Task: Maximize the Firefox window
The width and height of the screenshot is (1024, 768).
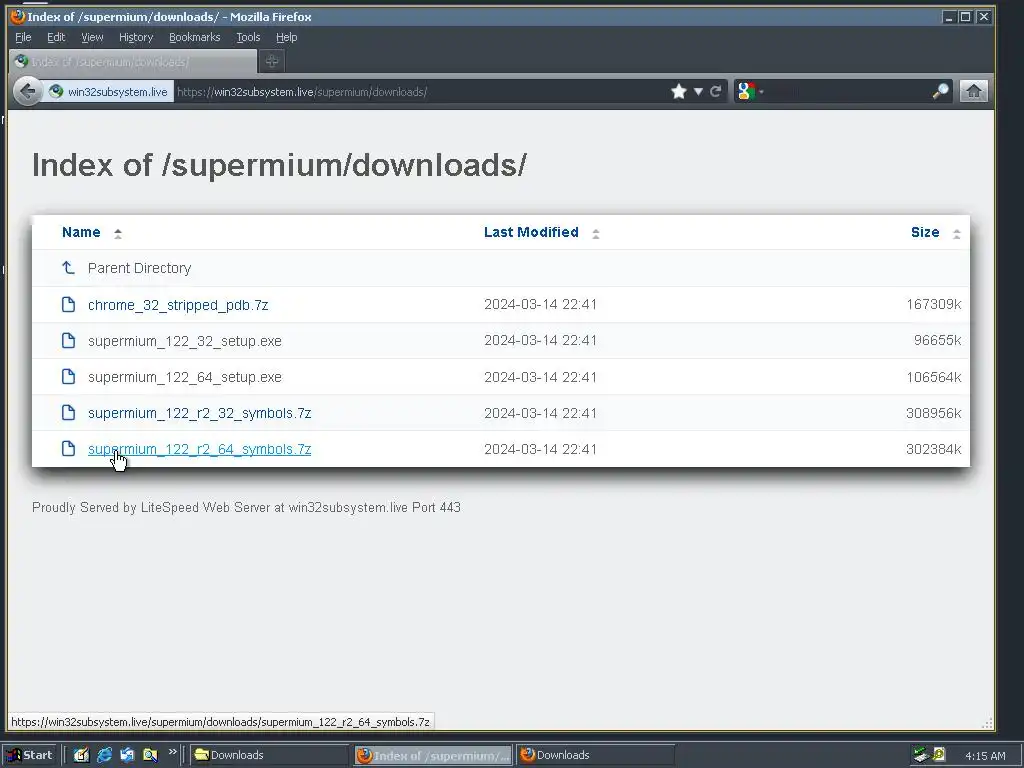Action: (965, 17)
